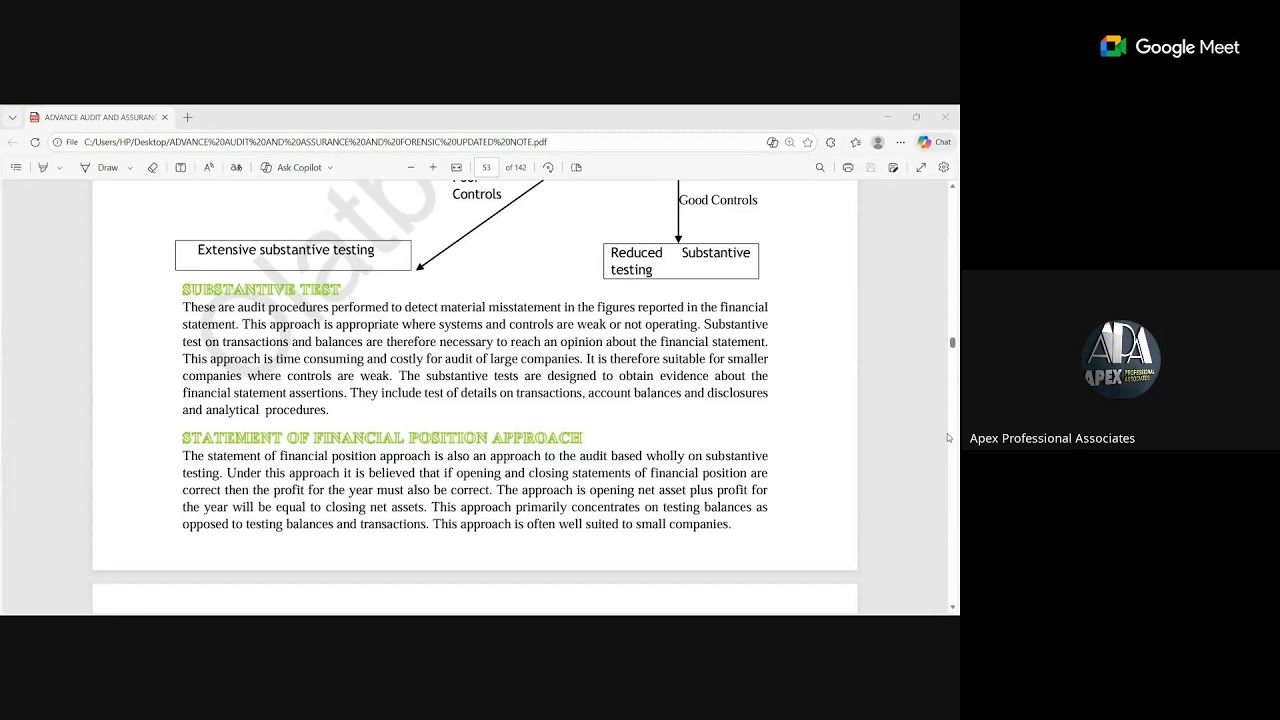Screen dimensions: 1280x720
Task: Expand the Draw pen options arrow
Action: (x=130, y=168)
